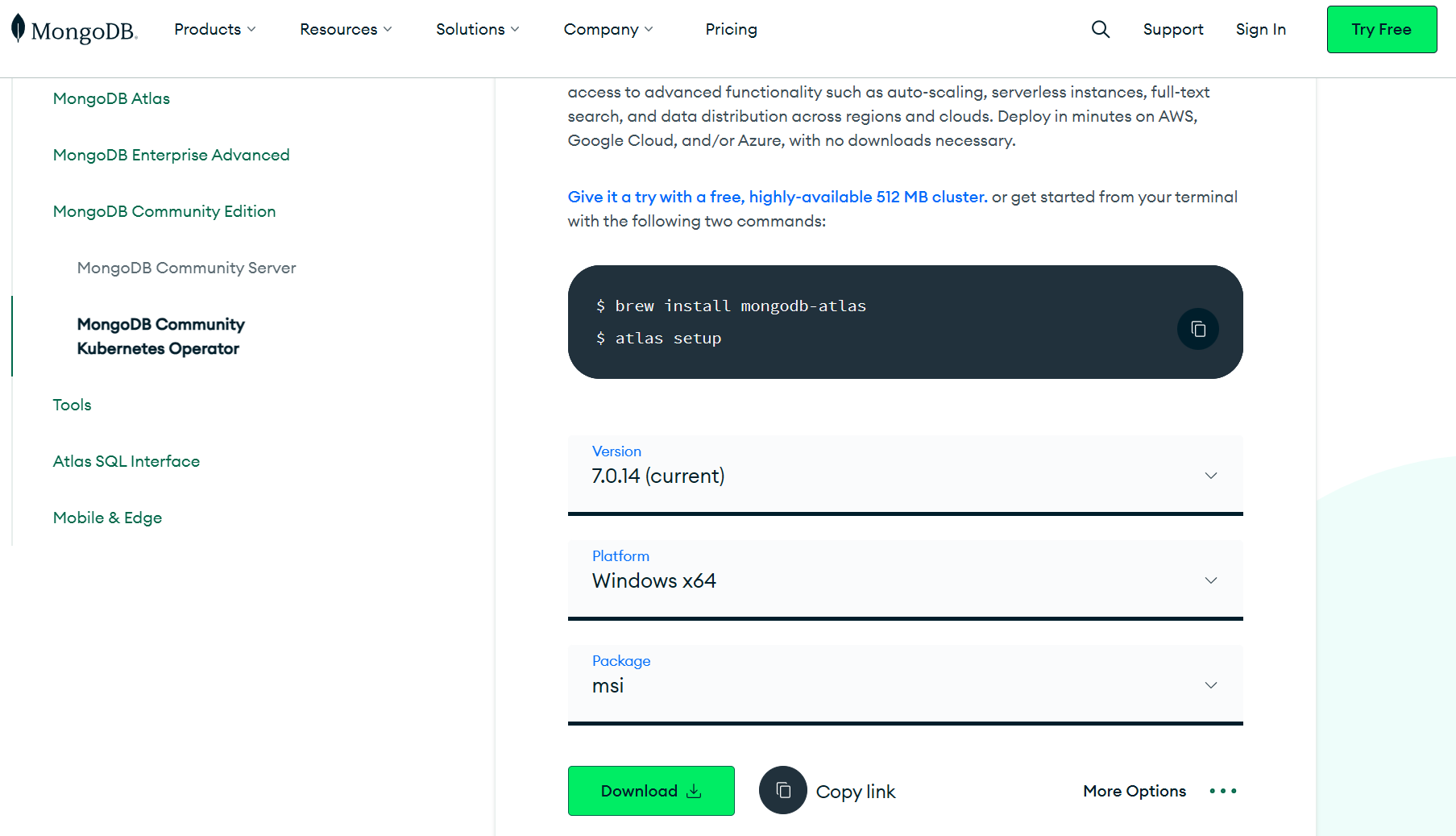Open the Company menu
1456x836 pixels.
coord(608,29)
